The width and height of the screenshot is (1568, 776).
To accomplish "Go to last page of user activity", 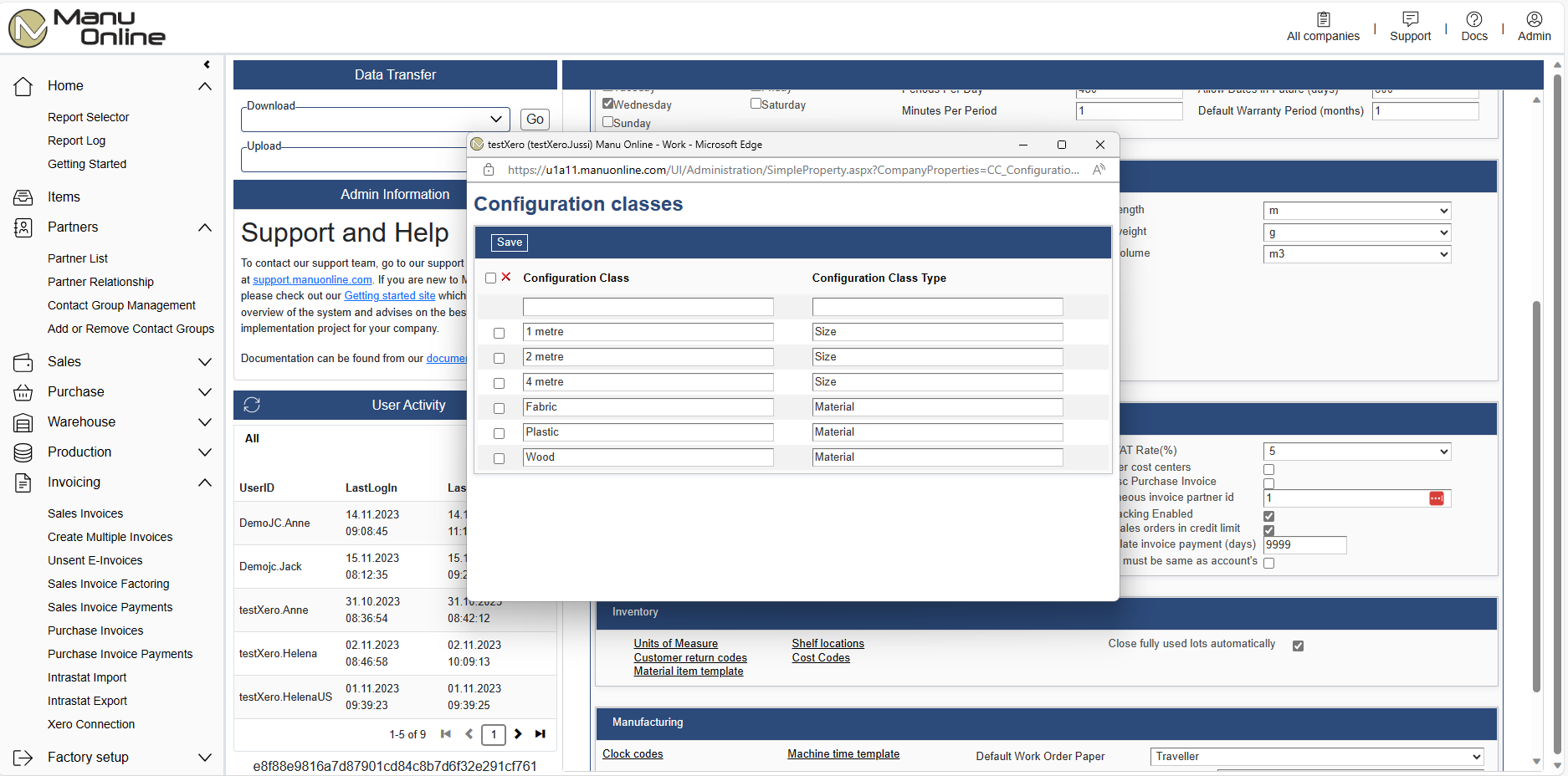I will pyautogui.click(x=541, y=734).
